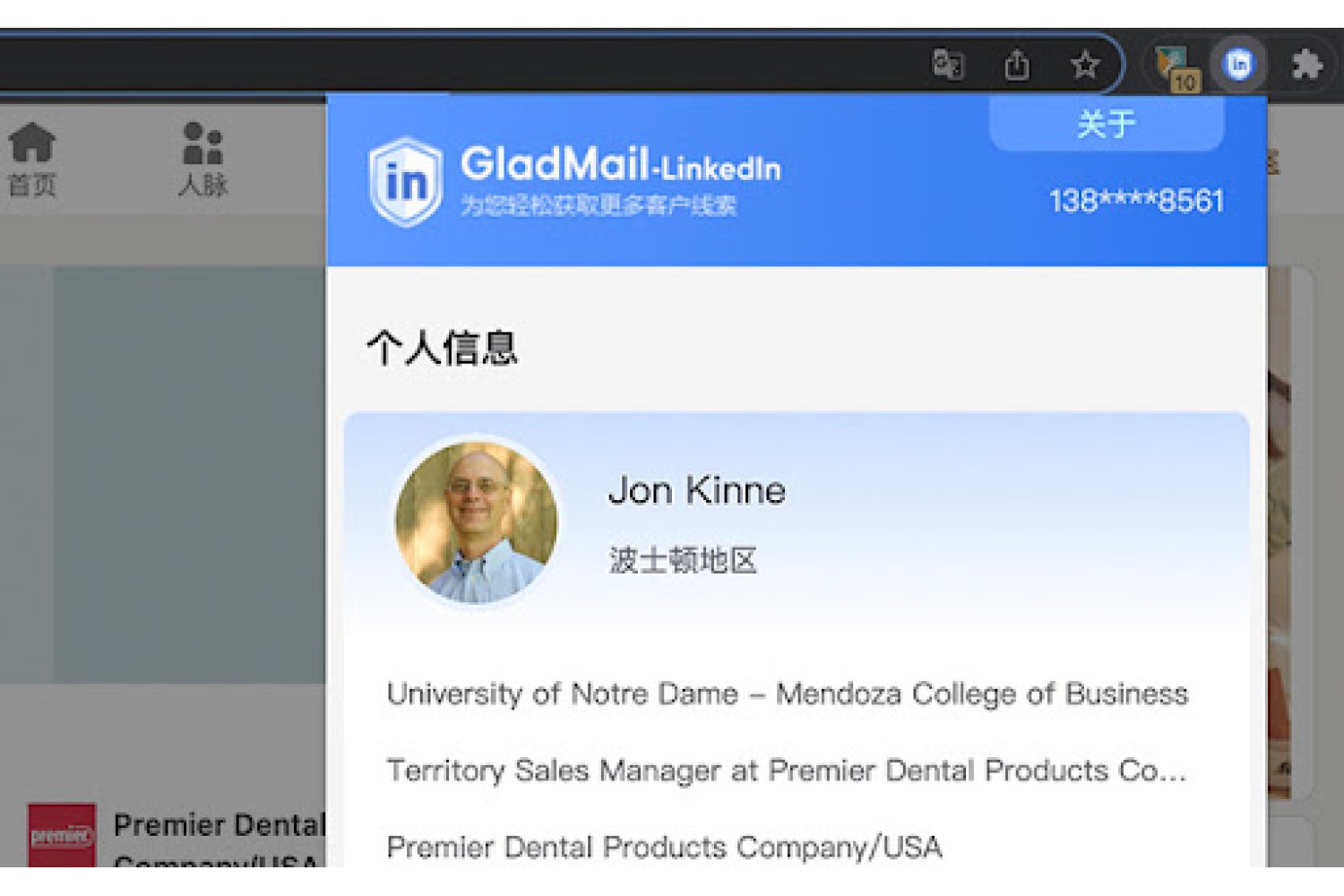Click the location 波士顿地区

pyautogui.click(x=683, y=560)
